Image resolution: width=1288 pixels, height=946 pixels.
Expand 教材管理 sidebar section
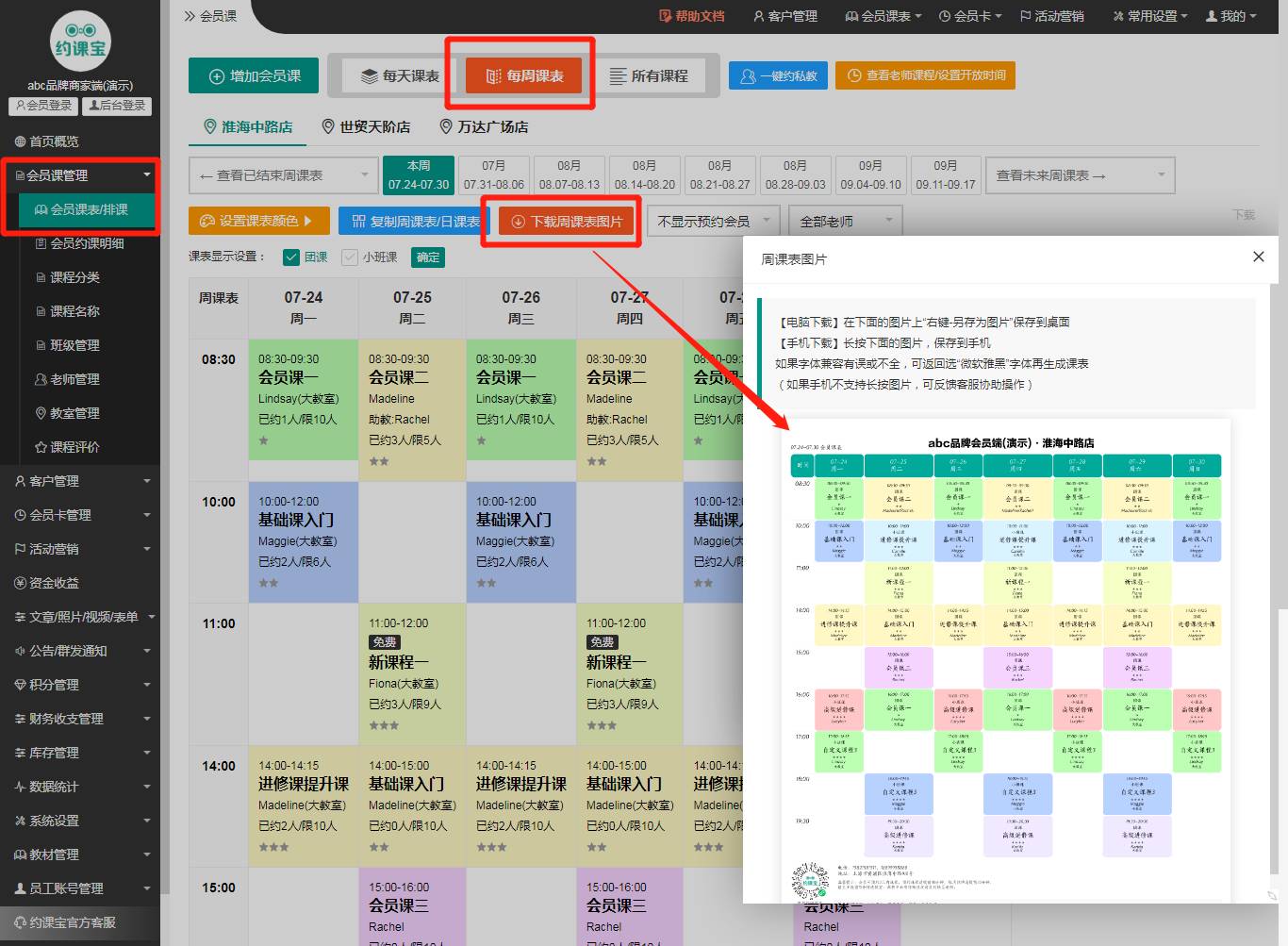point(80,855)
